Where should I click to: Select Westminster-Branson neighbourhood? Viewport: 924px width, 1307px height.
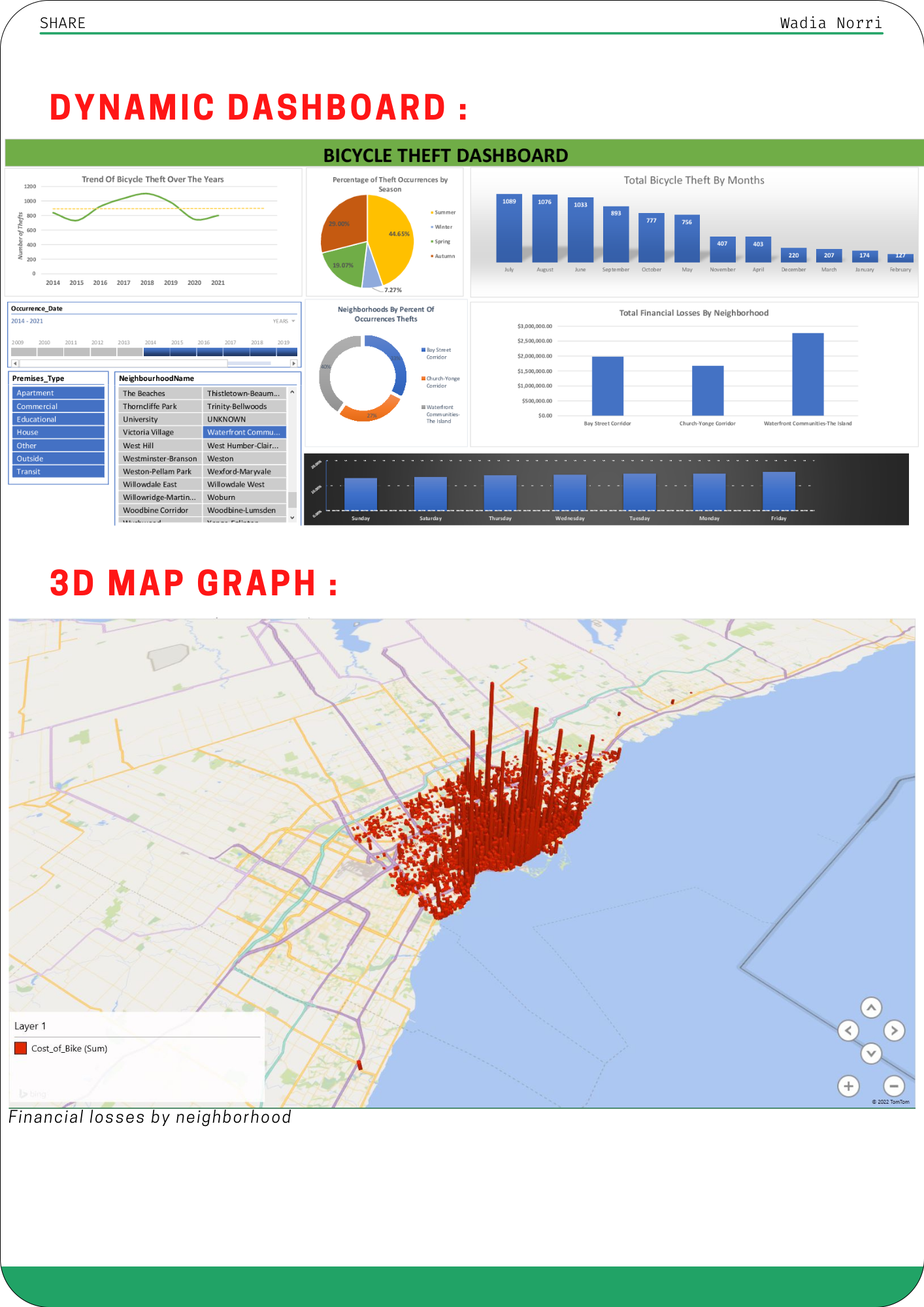point(160,458)
